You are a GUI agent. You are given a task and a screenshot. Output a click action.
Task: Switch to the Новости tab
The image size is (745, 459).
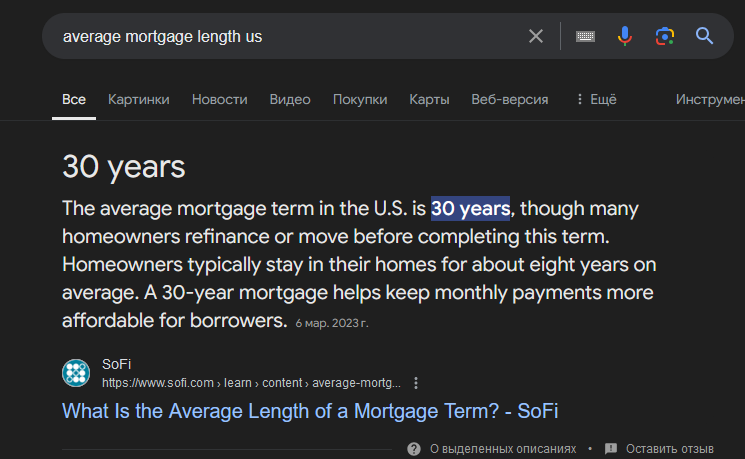pyautogui.click(x=219, y=99)
